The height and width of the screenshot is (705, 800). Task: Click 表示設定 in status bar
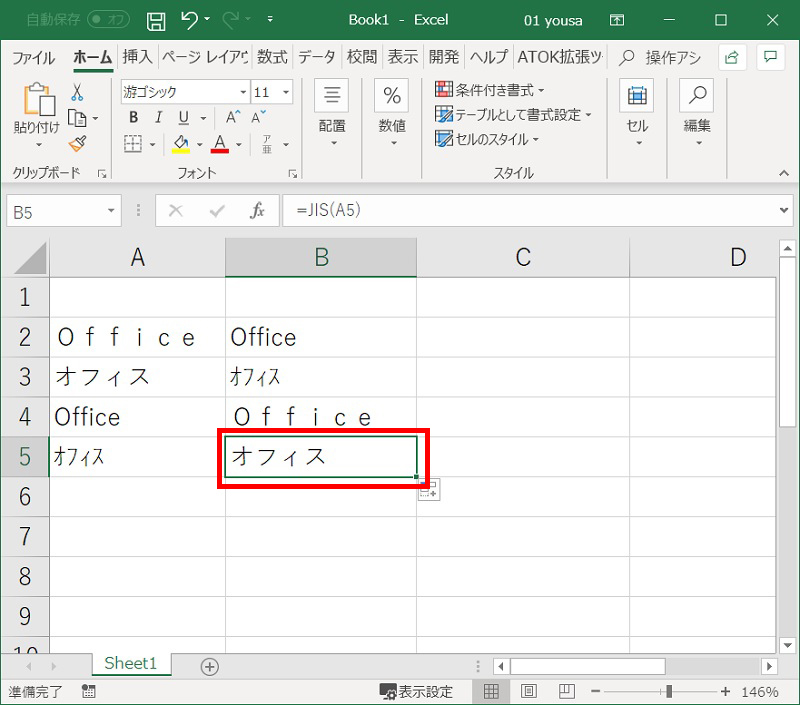pyautogui.click(x=416, y=692)
